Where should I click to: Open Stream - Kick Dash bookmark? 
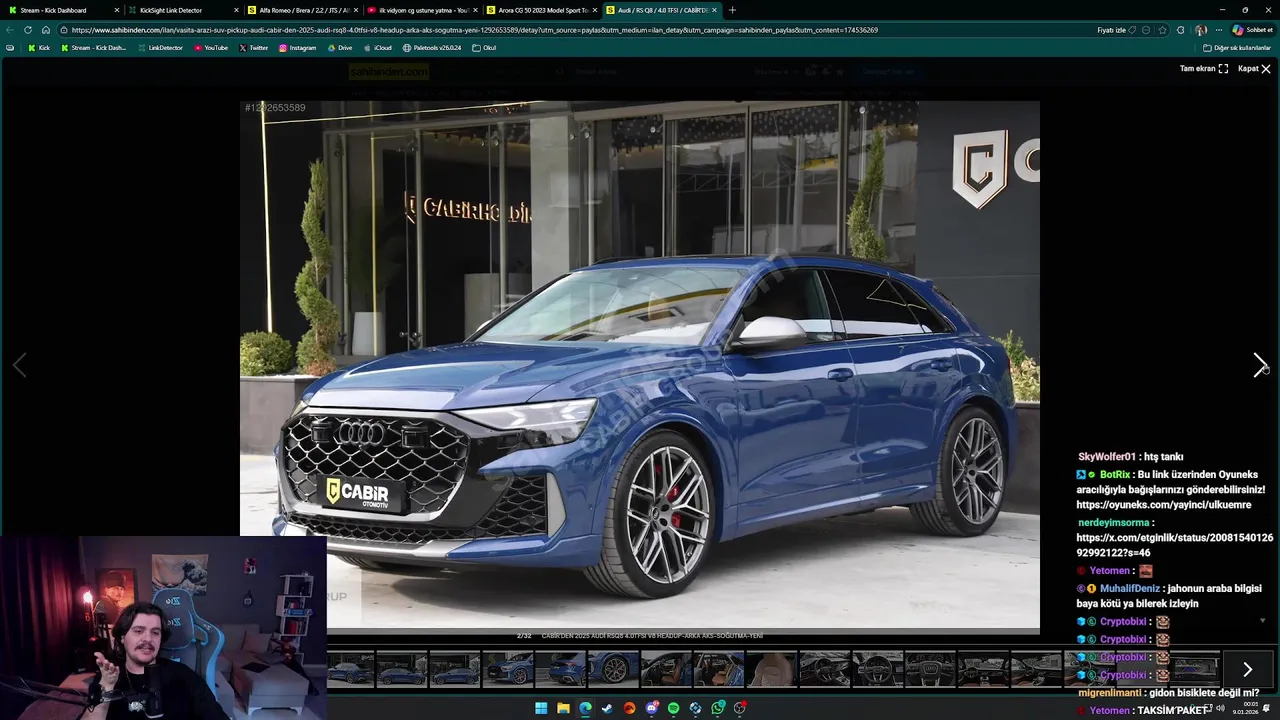(x=94, y=48)
